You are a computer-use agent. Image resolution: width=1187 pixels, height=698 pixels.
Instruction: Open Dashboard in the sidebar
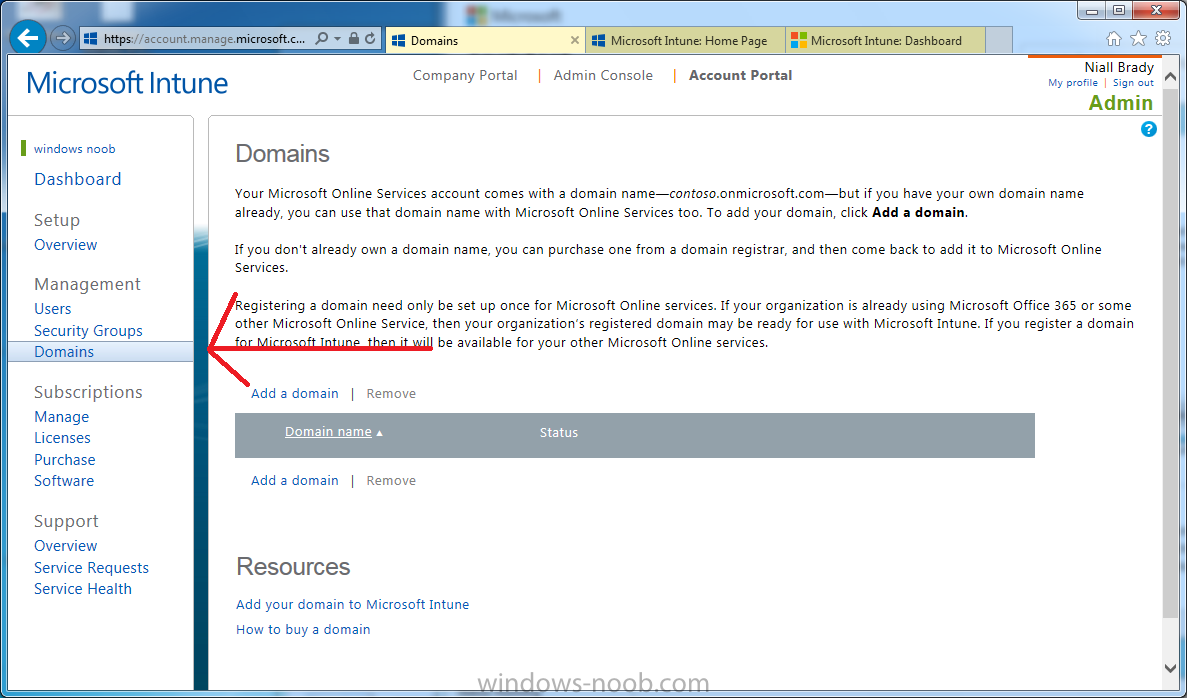[x=77, y=179]
